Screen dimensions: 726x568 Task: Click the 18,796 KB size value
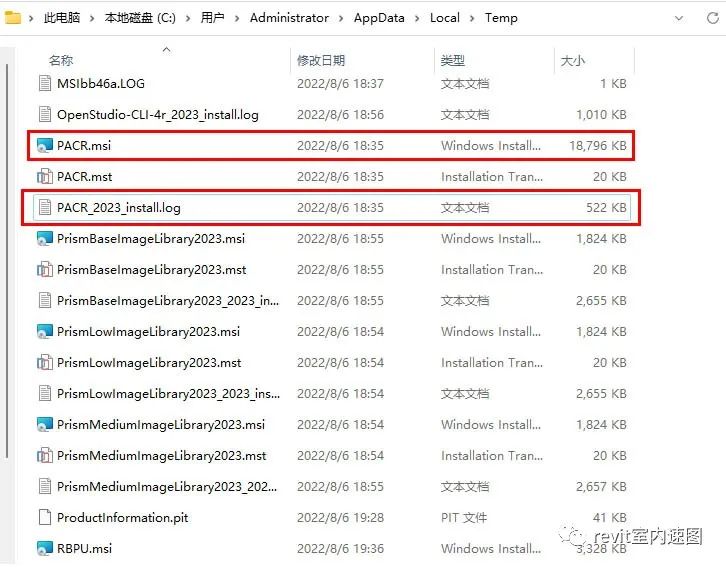598,145
